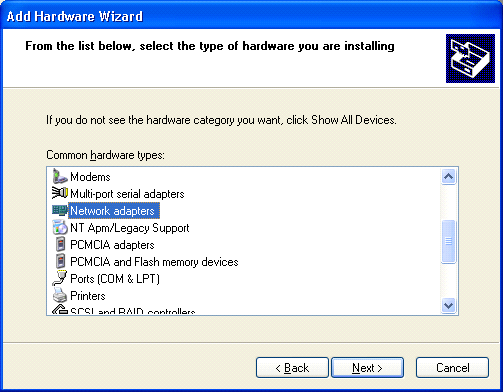Image resolution: width=503 pixels, height=392 pixels.
Task: Choose NT Apm/Legacy Support entry
Action: pyautogui.click(x=130, y=228)
